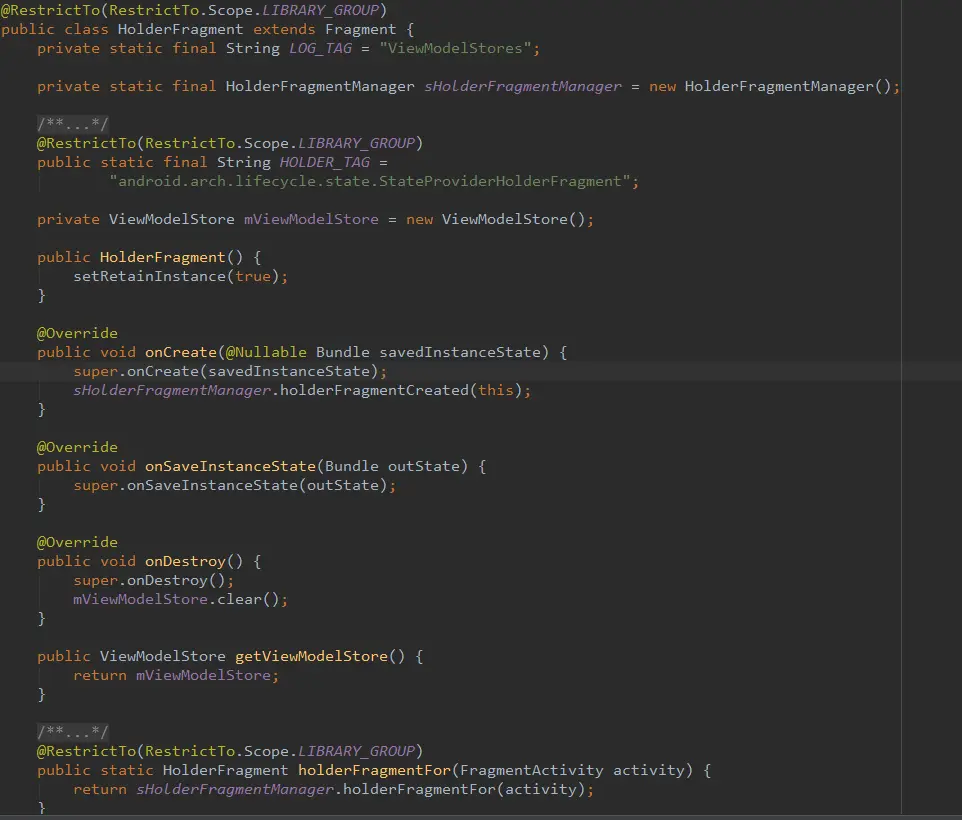Click the "ViewModelStores" string literal
This screenshot has height=820, width=962.
pyautogui.click(x=455, y=48)
